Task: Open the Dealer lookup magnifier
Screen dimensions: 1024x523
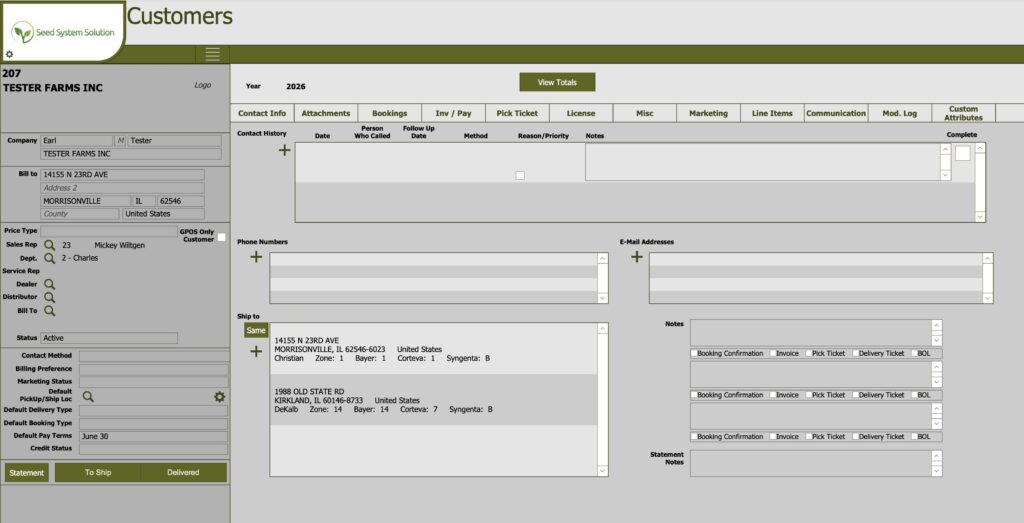Action: pos(49,284)
